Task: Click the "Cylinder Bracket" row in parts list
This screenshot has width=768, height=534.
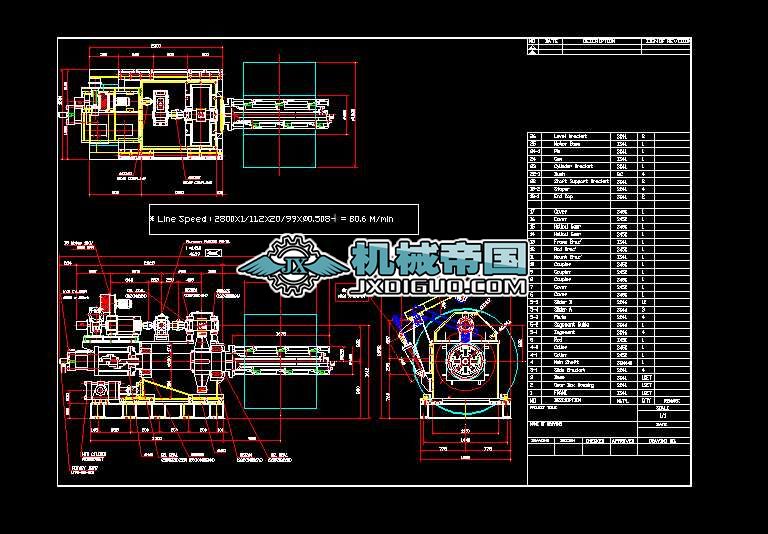Action: coord(609,167)
